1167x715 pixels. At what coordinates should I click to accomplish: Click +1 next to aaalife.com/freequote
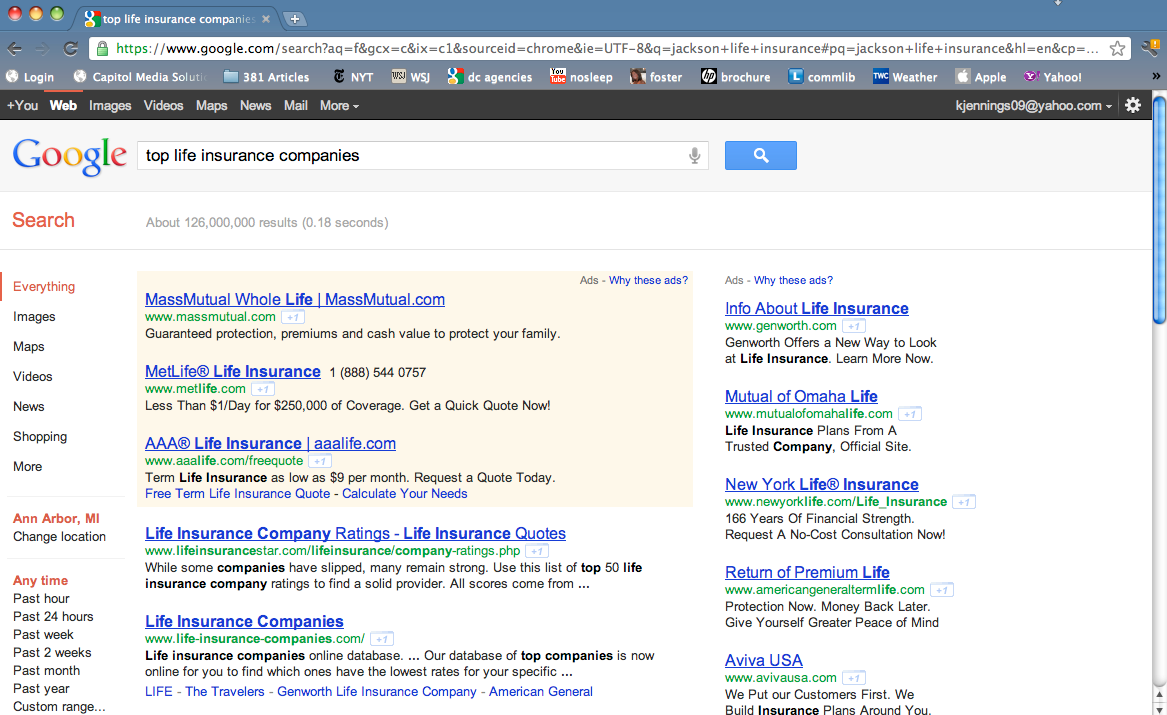pyautogui.click(x=320, y=461)
